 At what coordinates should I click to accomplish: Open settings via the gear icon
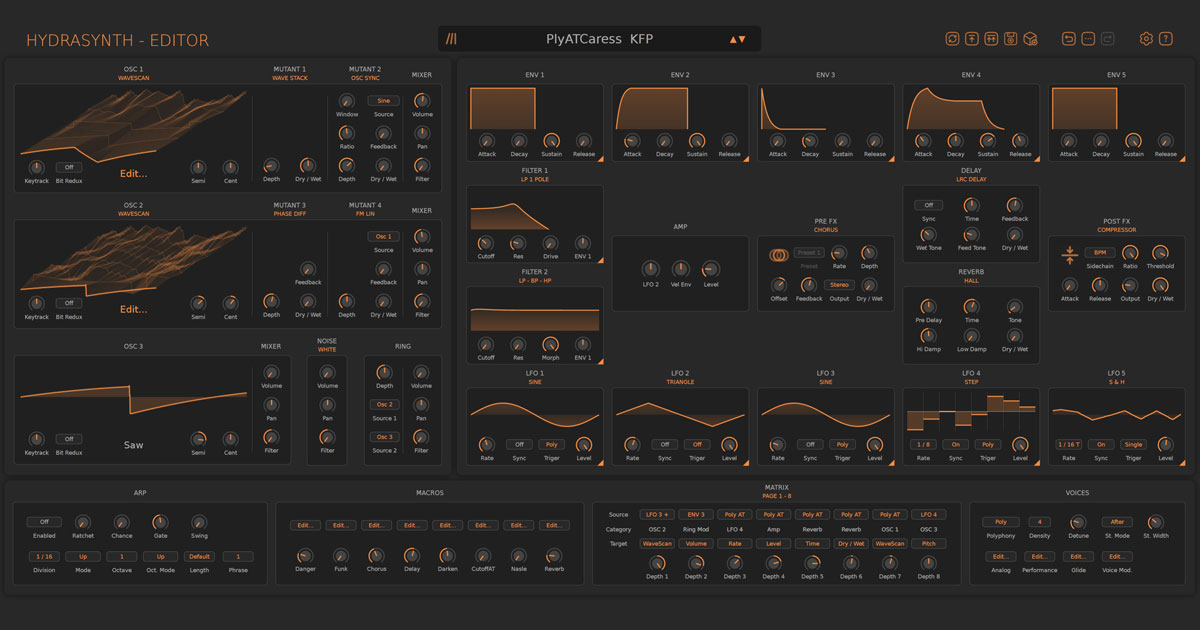click(x=1146, y=39)
